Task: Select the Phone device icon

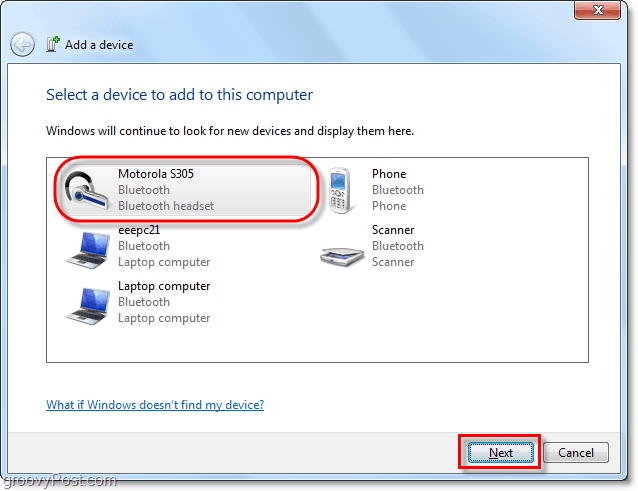Action: [340, 190]
